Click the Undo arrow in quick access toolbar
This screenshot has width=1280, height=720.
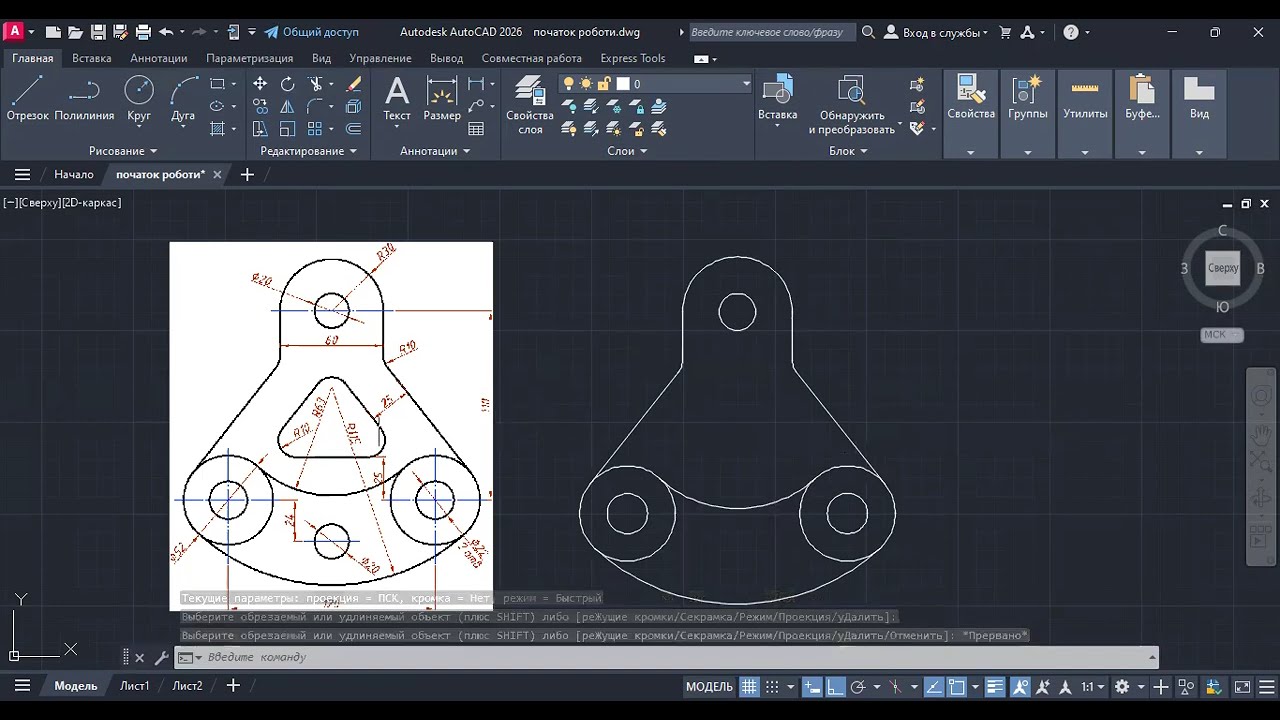(166, 32)
